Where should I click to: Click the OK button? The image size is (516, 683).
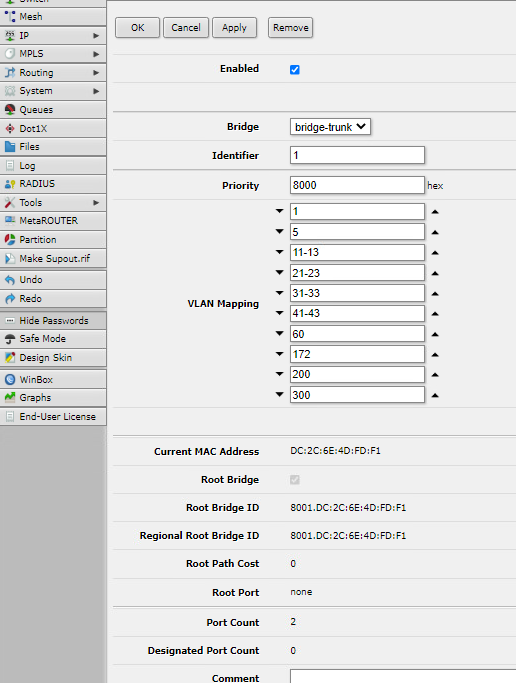pyautogui.click(x=138, y=28)
